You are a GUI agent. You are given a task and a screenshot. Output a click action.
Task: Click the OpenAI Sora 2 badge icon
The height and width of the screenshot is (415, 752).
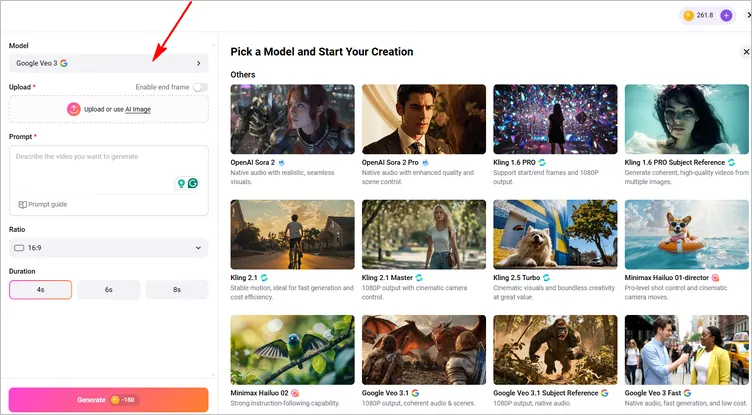(x=282, y=163)
